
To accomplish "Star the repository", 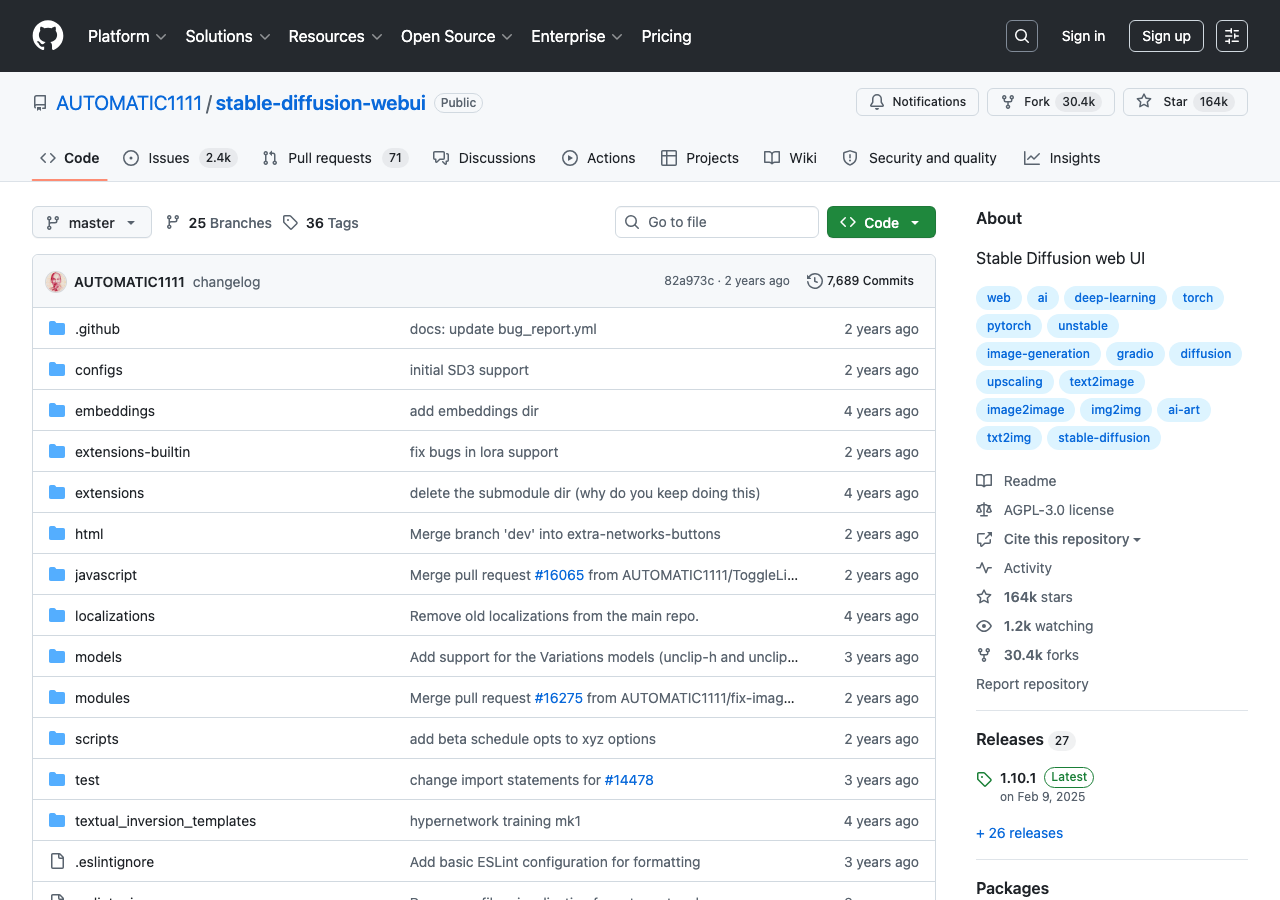I will [1185, 102].
